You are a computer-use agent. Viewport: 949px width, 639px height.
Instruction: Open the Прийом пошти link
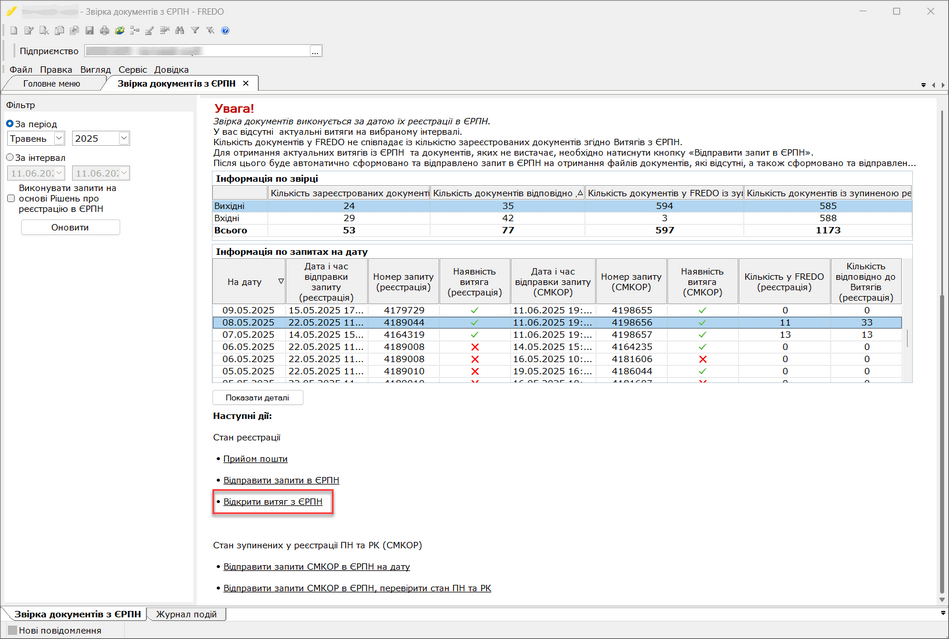point(255,459)
